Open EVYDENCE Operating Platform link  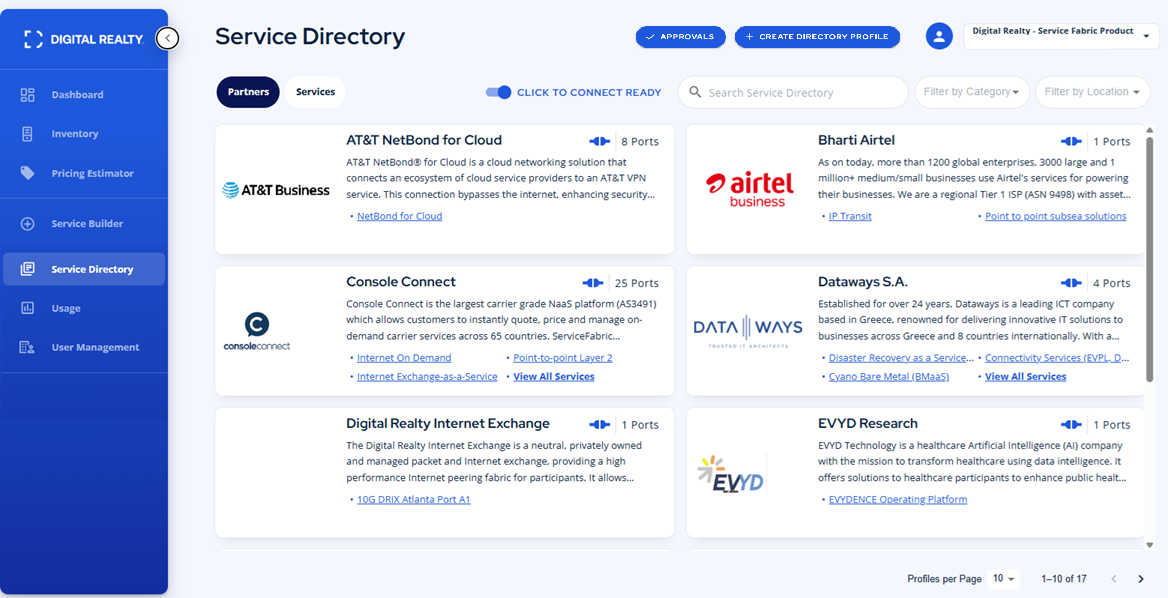pyautogui.click(x=898, y=499)
